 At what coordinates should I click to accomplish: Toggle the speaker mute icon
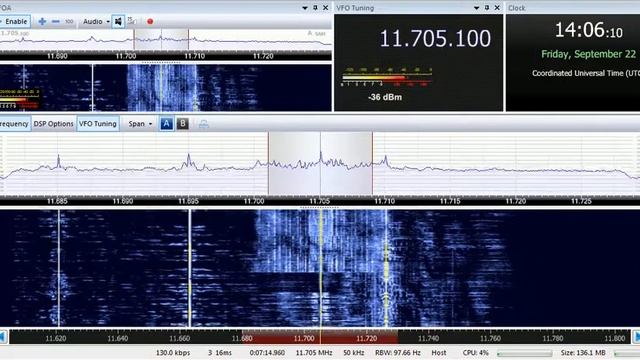point(118,21)
